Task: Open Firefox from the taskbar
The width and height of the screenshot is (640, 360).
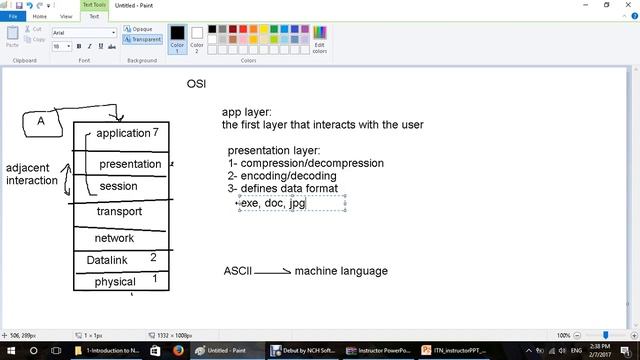Action: pos(178,351)
